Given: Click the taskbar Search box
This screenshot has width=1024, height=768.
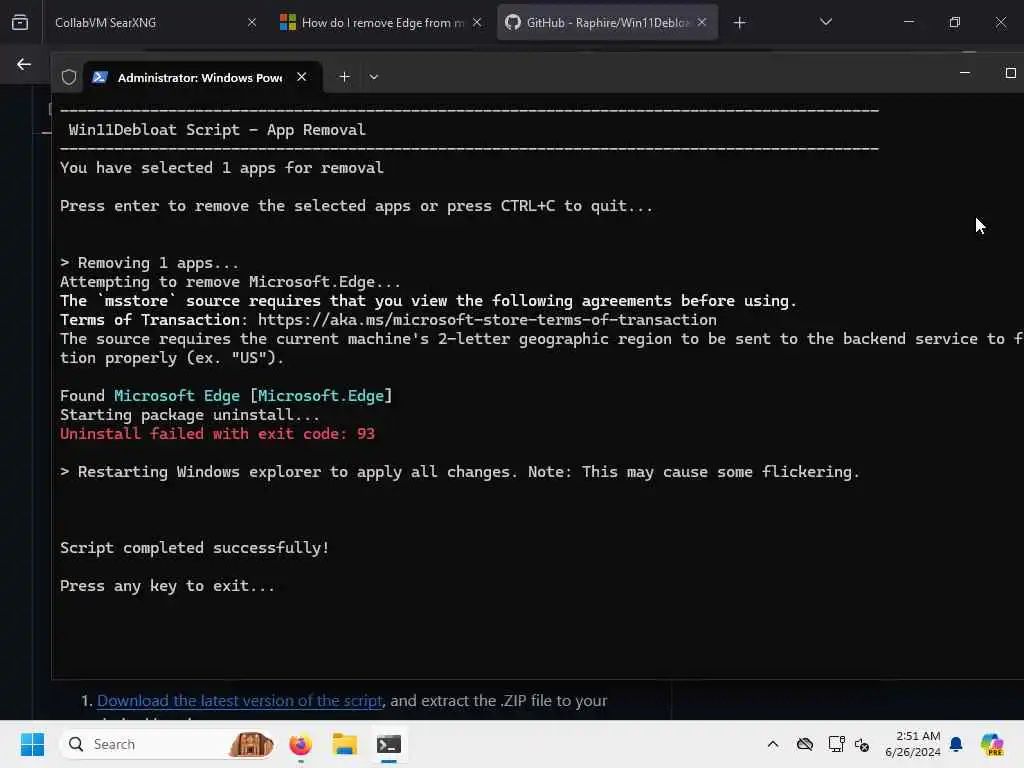Looking at the screenshot, I should point(167,744).
